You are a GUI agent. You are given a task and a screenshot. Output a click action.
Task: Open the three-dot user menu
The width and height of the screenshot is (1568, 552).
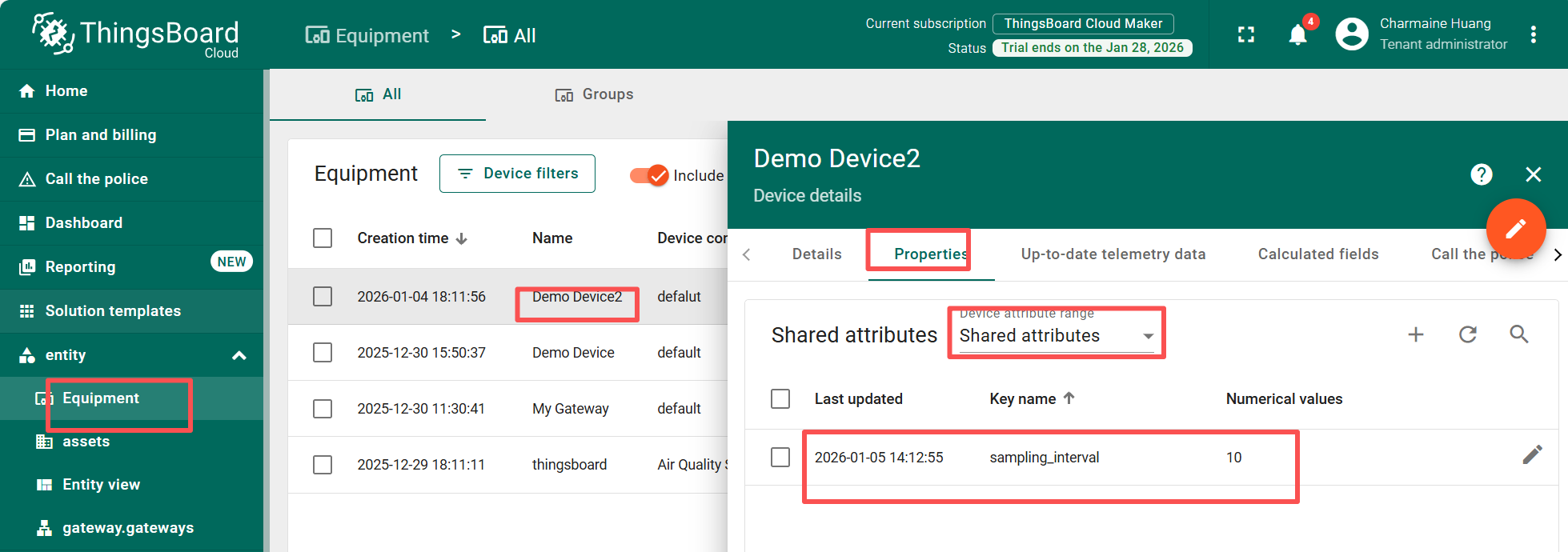click(x=1533, y=34)
